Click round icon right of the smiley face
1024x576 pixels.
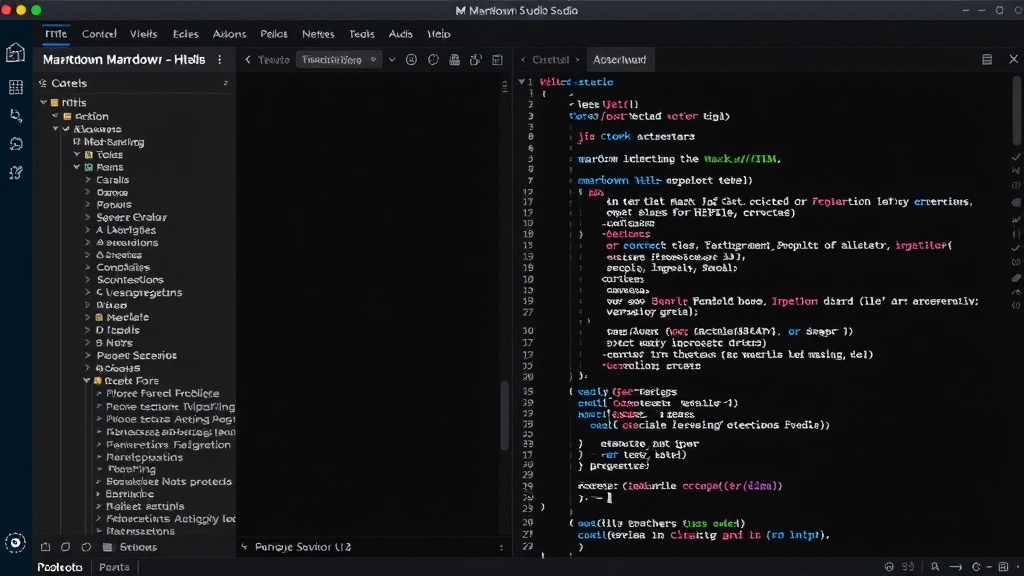point(433,59)
